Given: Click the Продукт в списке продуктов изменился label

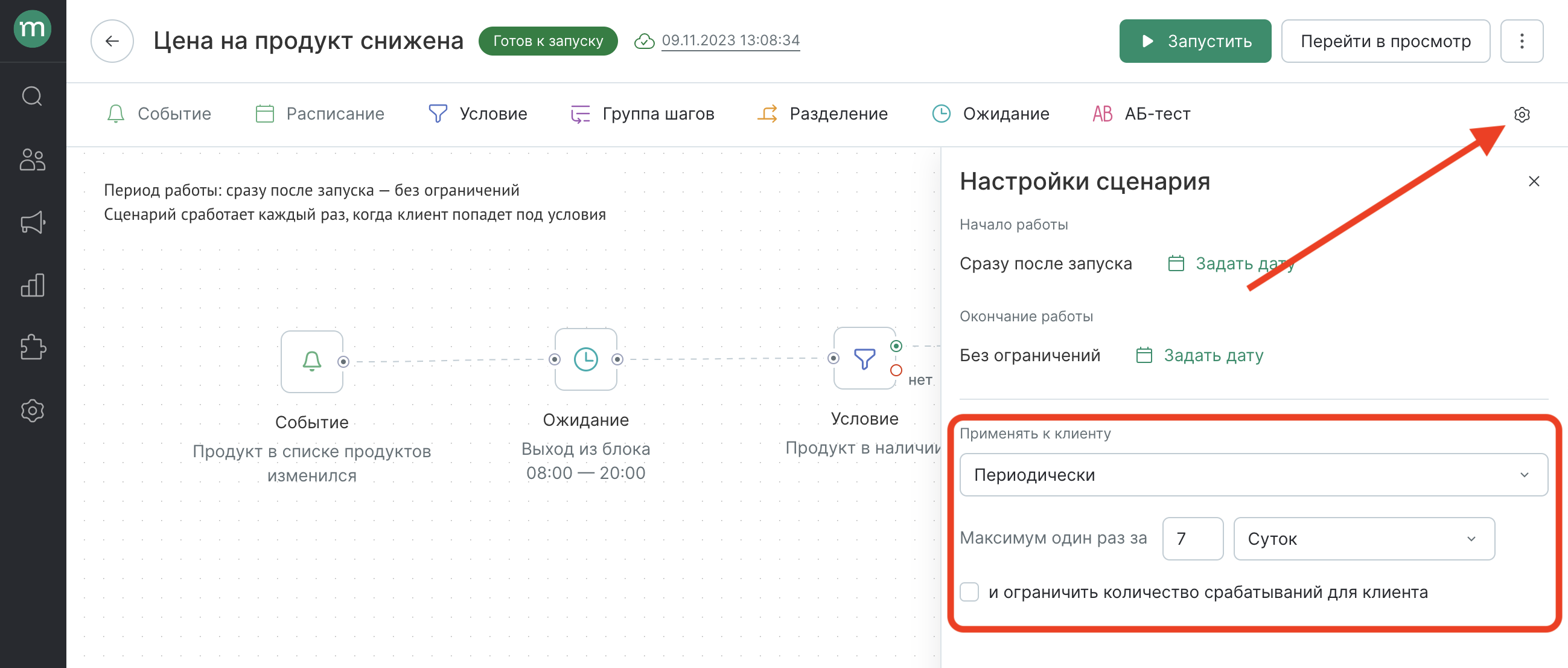Looking at the screenshot, I should coord(311,463).
